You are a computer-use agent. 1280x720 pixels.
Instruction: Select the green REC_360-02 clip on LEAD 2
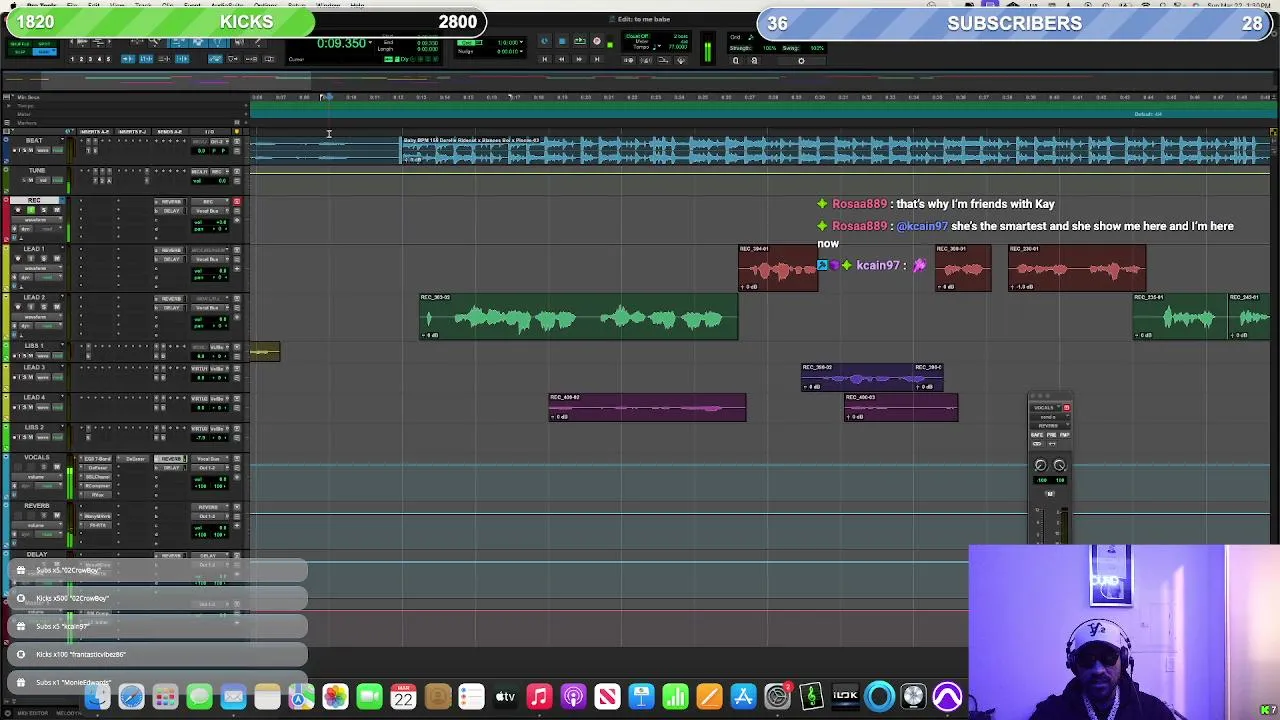[x=579, y=317]
